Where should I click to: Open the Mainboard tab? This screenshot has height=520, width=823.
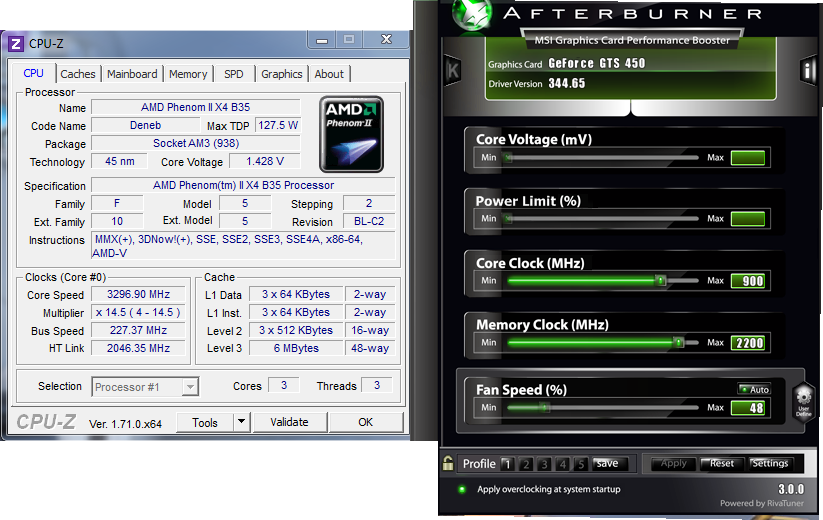132,74
